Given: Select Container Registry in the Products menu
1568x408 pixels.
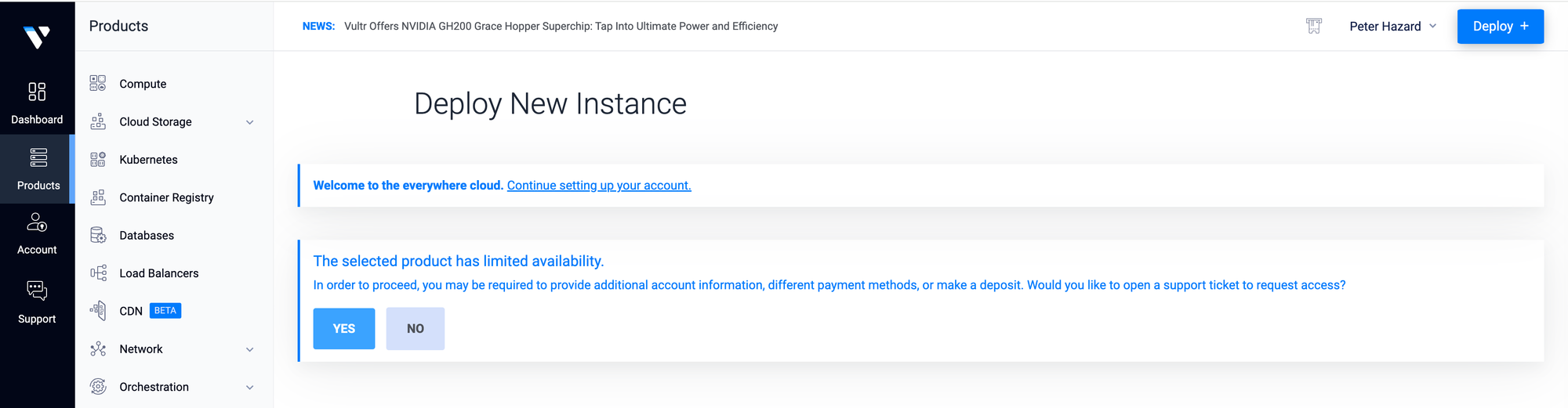Looking at the screenshot, I should (166, 197).
